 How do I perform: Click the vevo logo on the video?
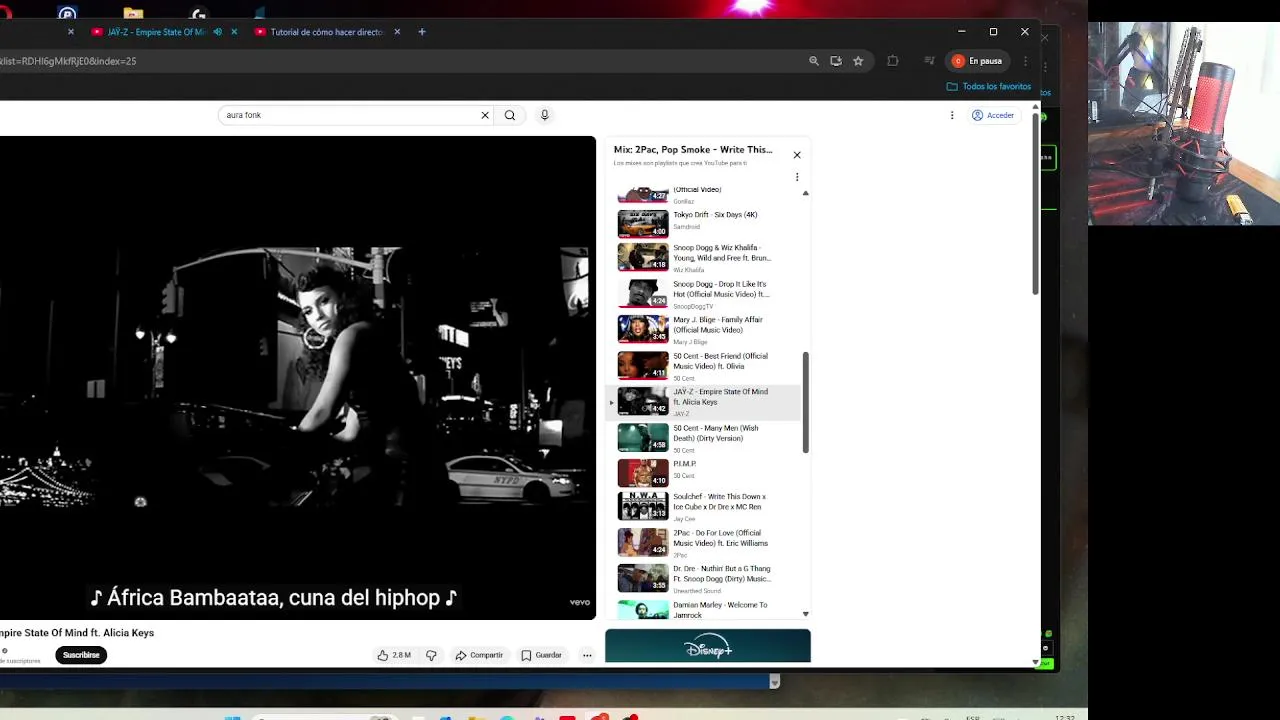[x=580, y=602]
